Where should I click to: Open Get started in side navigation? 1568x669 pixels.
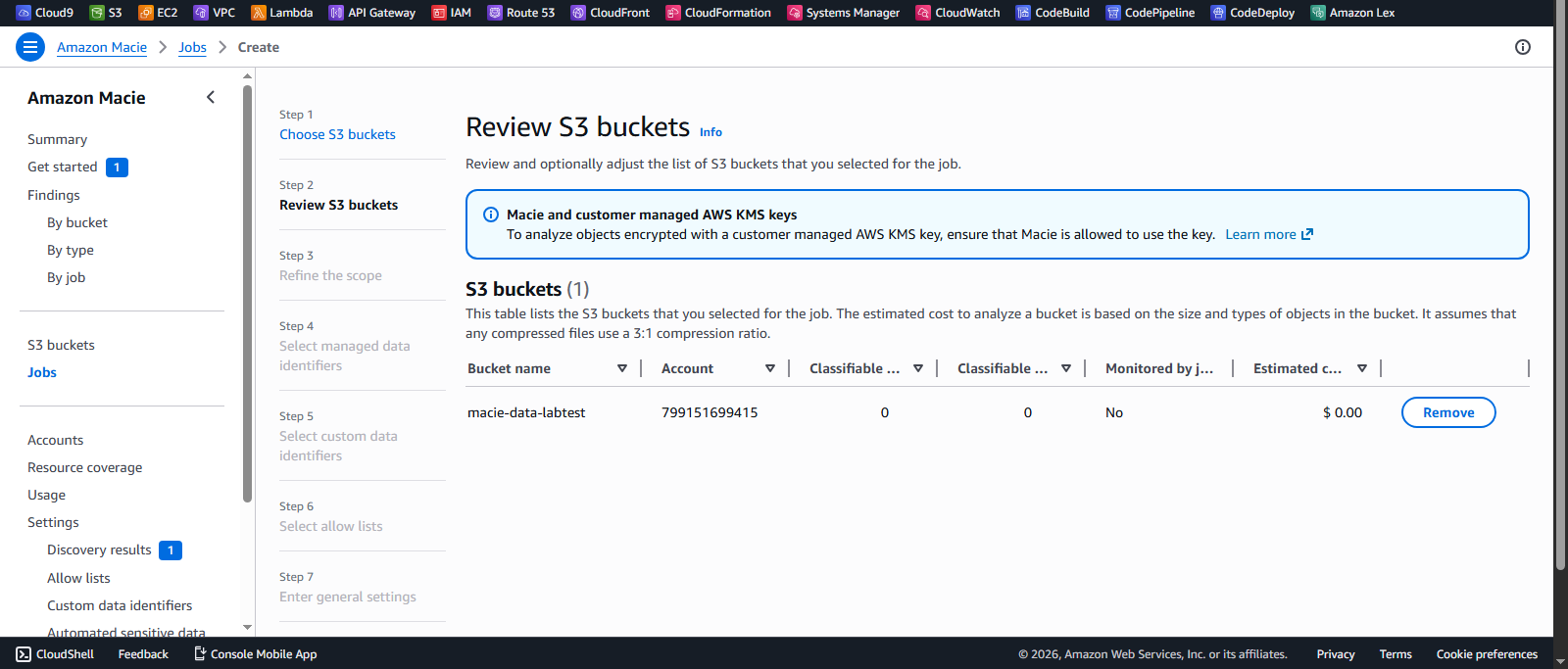[x=63, y=167]
